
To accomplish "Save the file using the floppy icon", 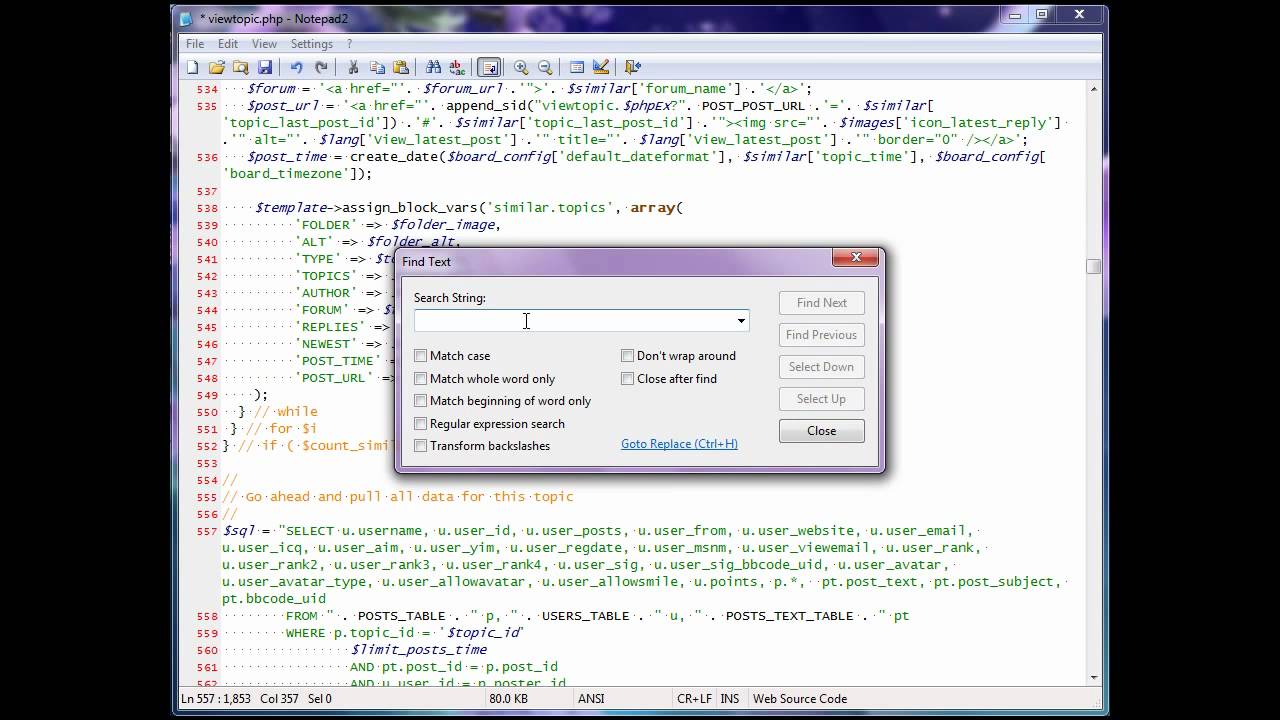I will (265, 67).
